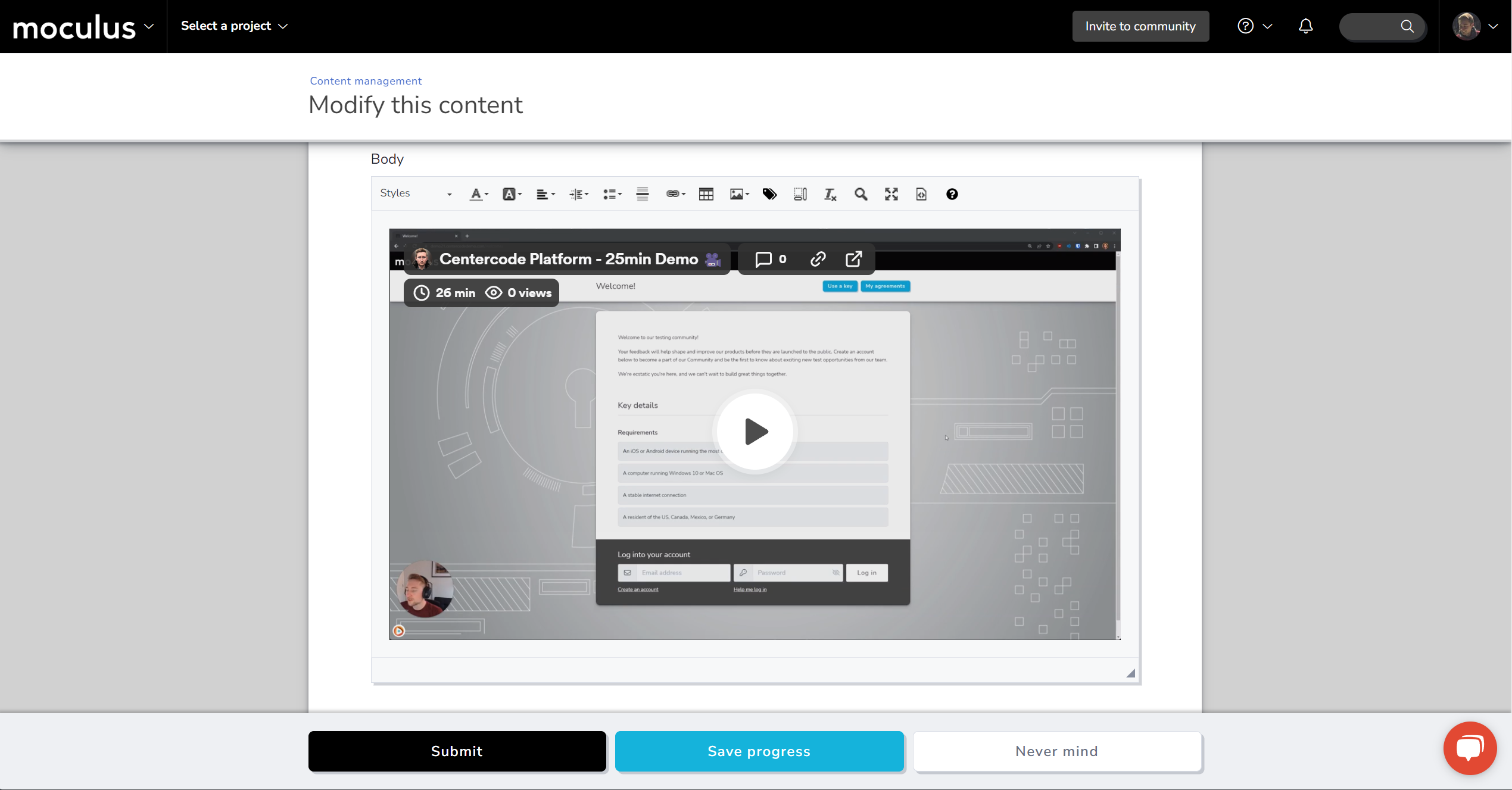
Task: Click the 26 min duration badge
Action: tap(445, 293)
